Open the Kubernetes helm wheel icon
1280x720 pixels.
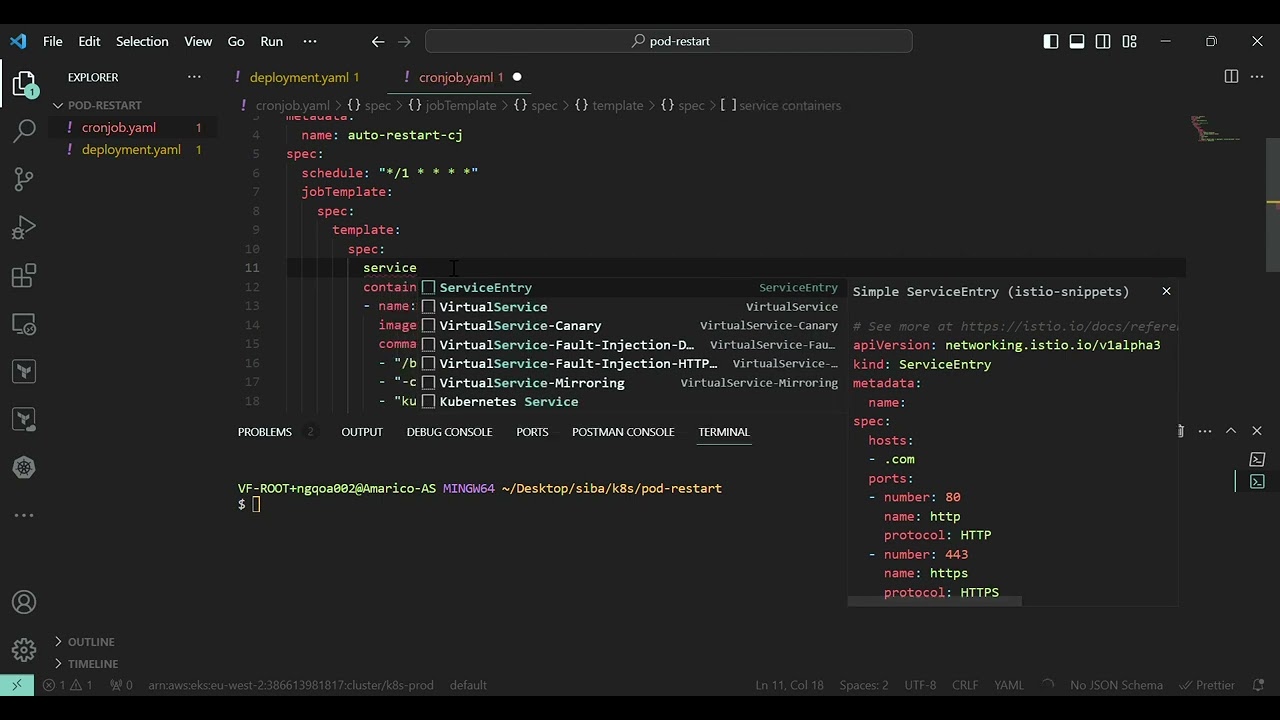24,467
